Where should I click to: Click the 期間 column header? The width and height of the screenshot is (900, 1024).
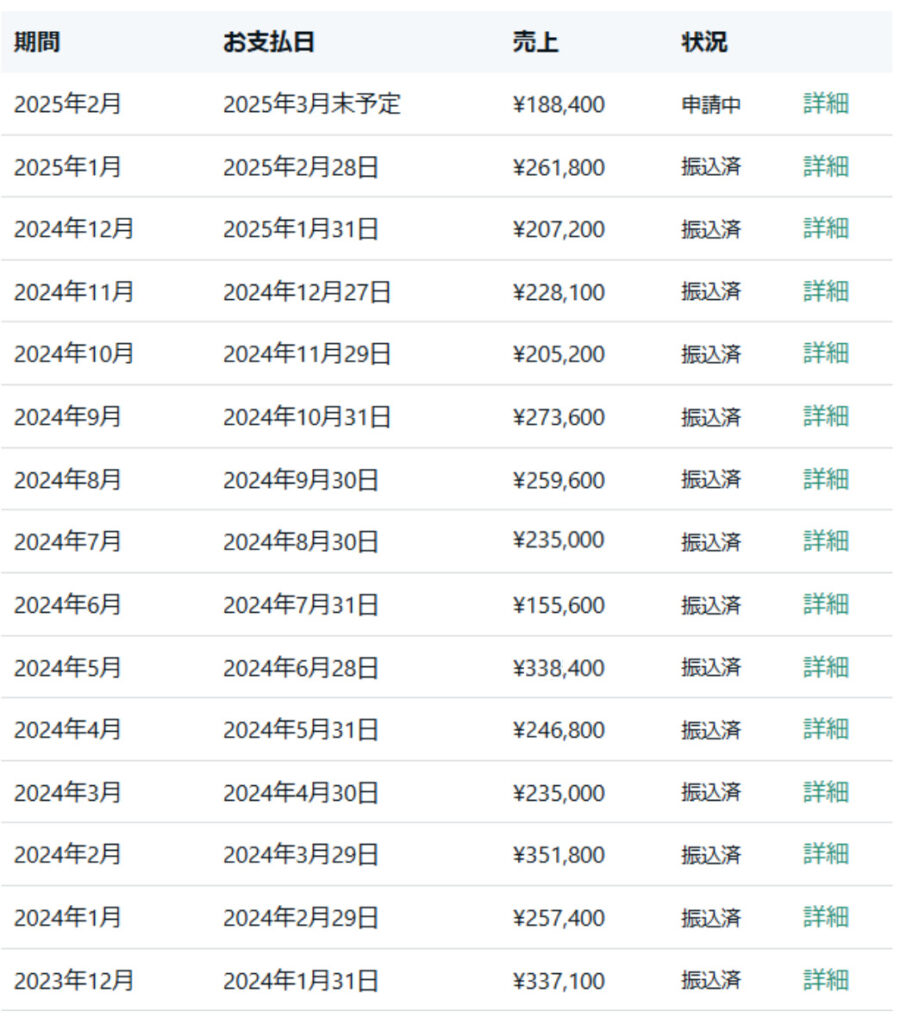(x=37, y=42)
